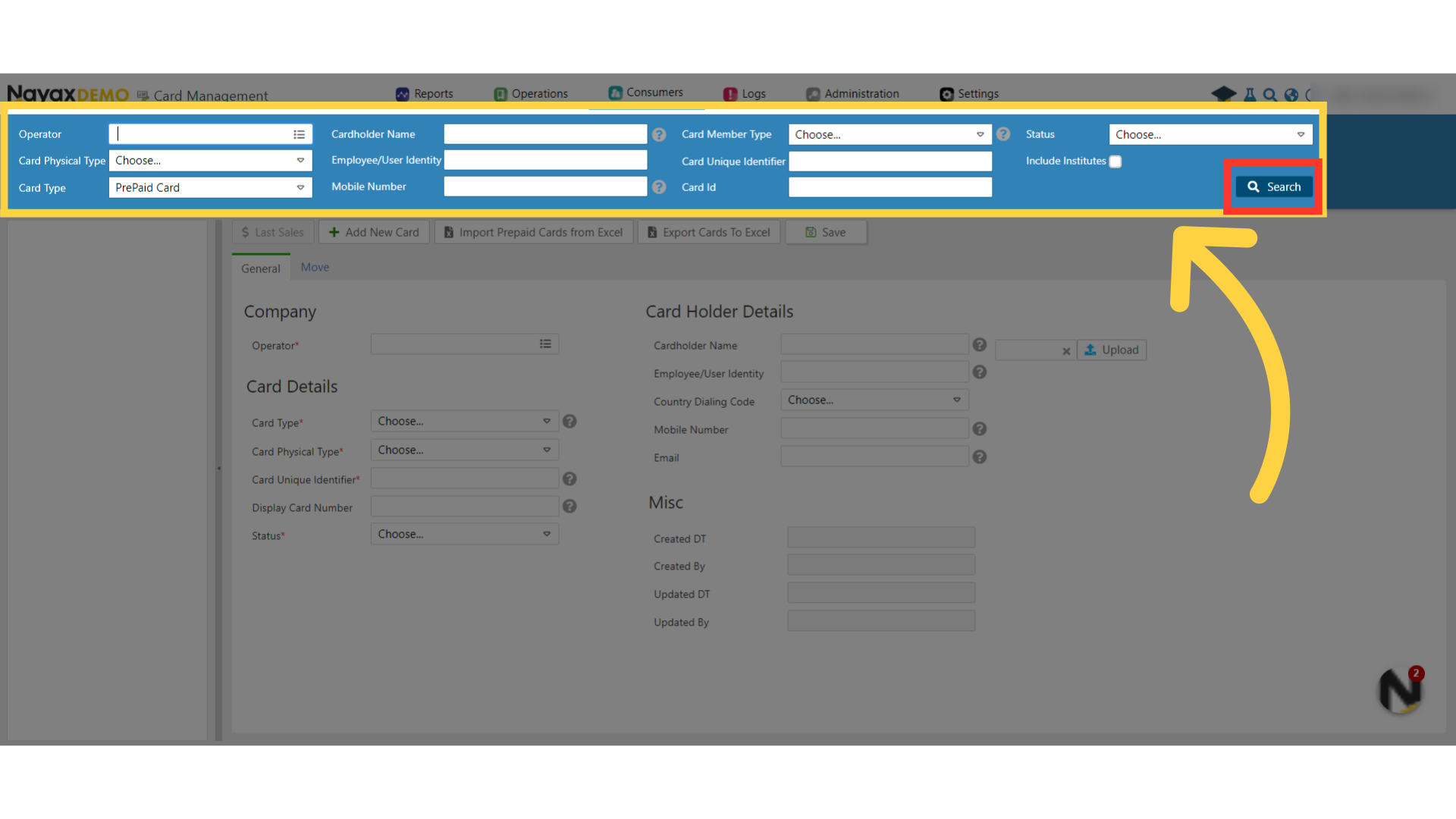
Task: Click the graduation cap training icon
Action: (x=1223, y=94)
